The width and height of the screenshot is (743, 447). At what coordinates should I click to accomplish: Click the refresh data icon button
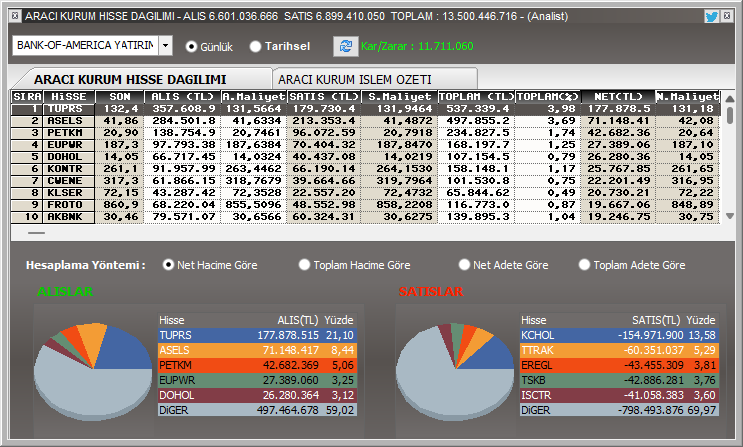[345, 46]
